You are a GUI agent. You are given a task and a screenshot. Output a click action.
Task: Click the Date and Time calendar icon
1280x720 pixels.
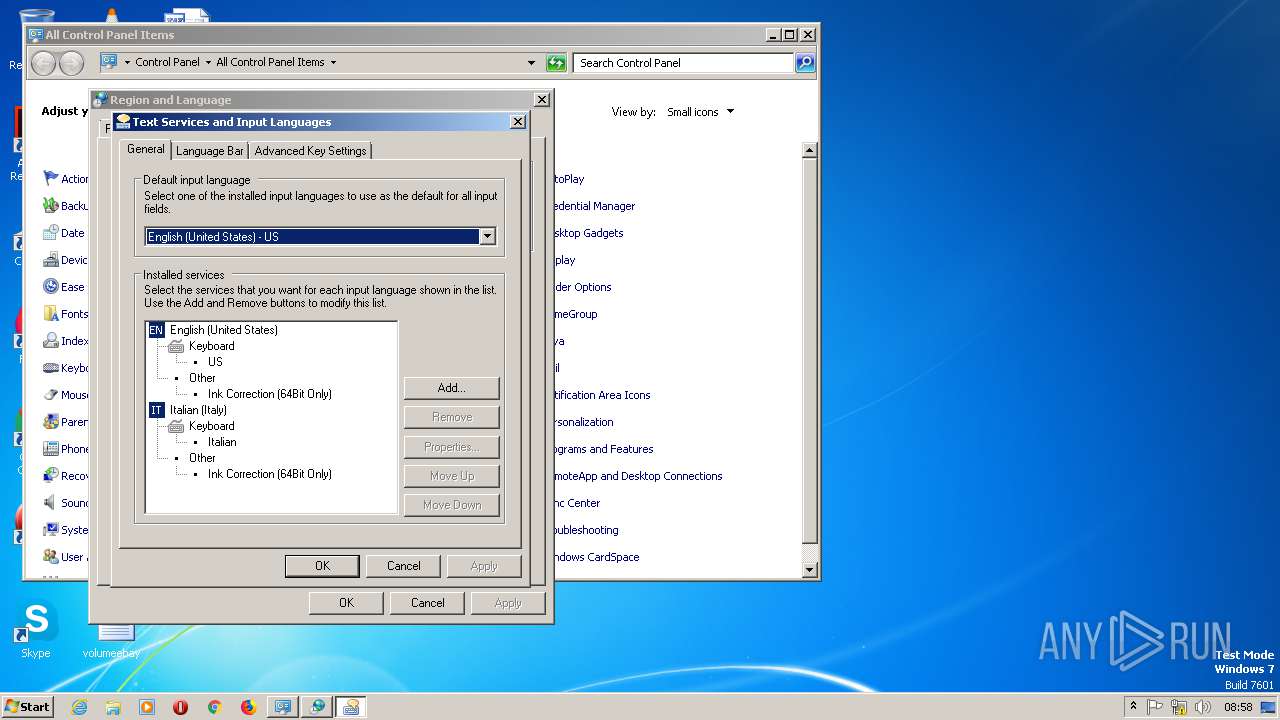pos(51,233)
